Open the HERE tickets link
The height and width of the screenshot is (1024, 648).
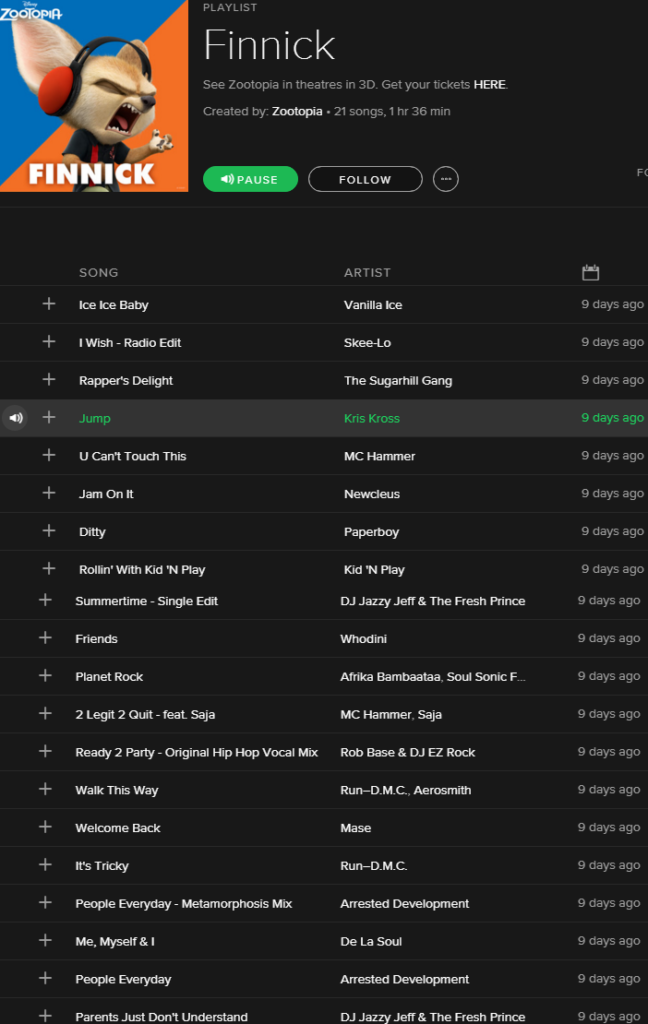(489, 84)
